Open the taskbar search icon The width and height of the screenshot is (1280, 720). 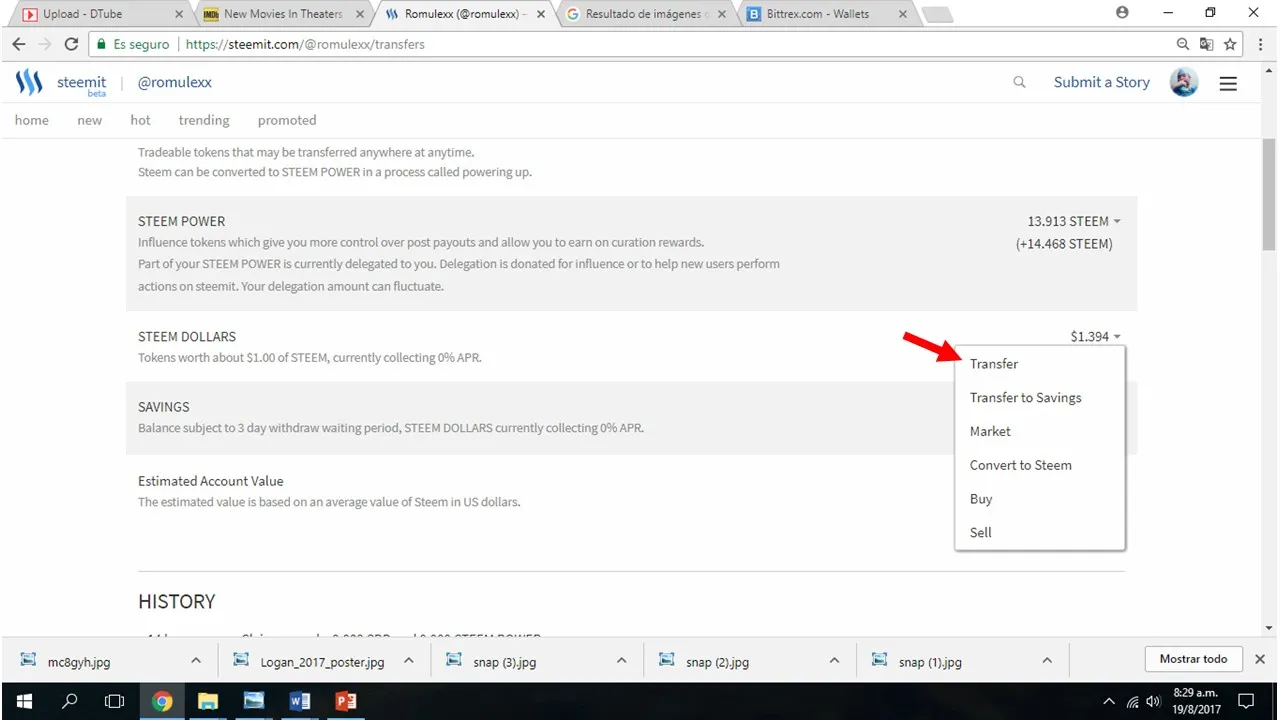(69, 701)
